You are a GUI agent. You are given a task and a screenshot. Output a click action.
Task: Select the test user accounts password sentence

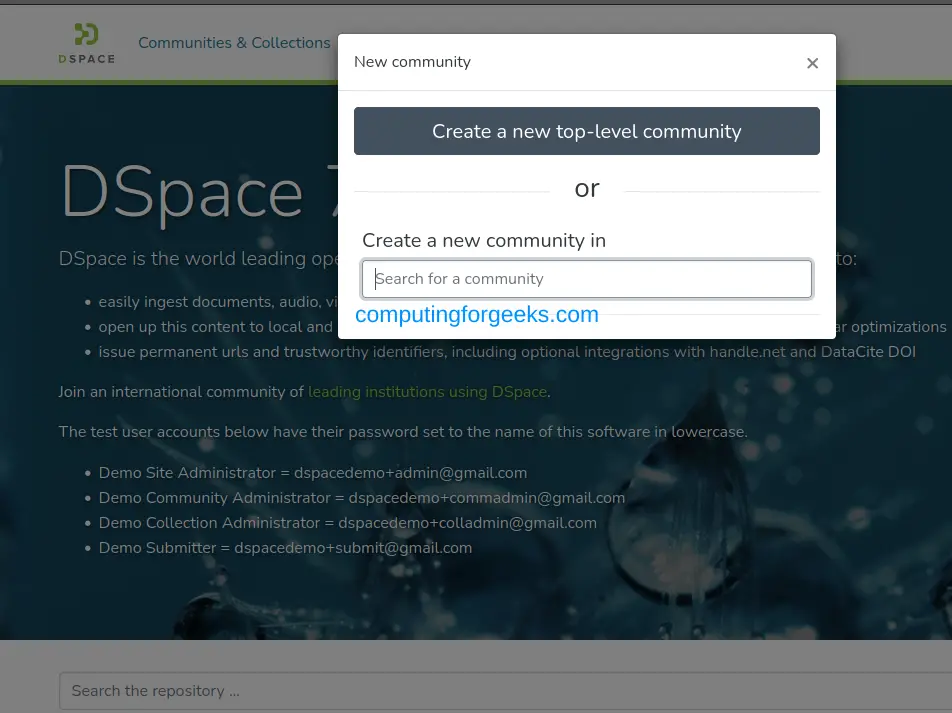coord(403,432)
